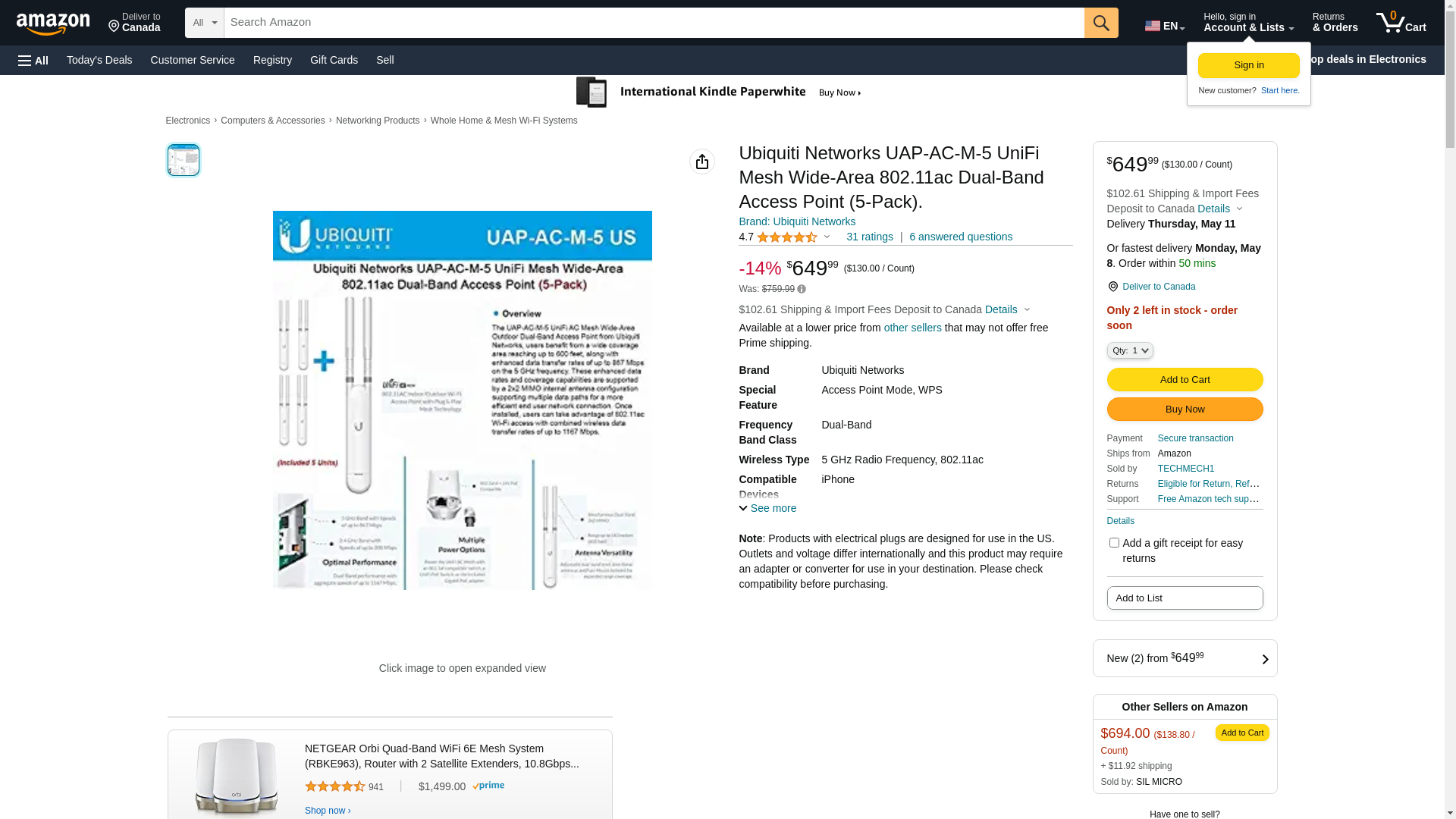Open Today's Deals nav item
The image size is (1456, 819).
click(x=99, y=60)
